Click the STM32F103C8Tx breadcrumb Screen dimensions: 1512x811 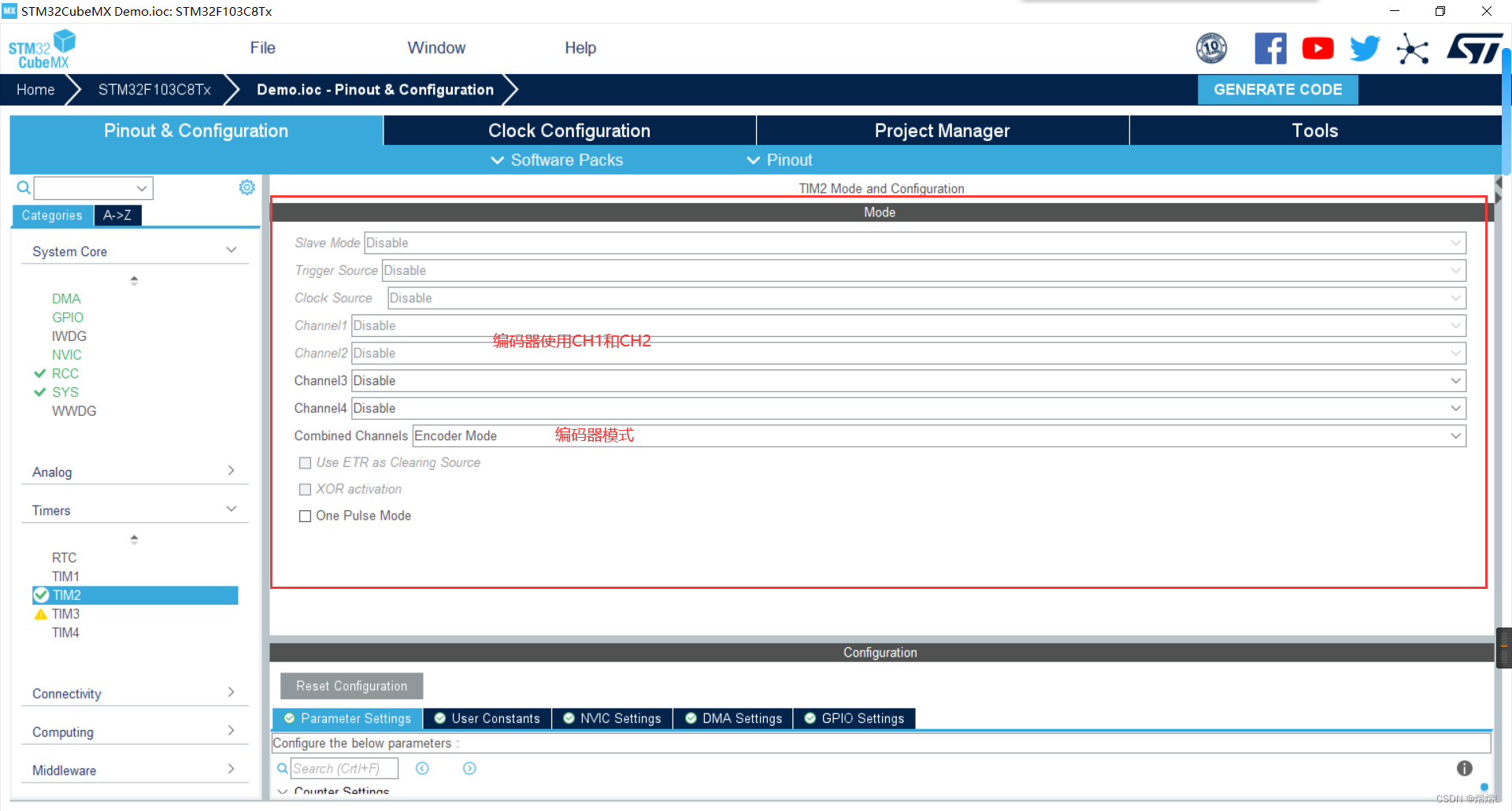point(154,90)
